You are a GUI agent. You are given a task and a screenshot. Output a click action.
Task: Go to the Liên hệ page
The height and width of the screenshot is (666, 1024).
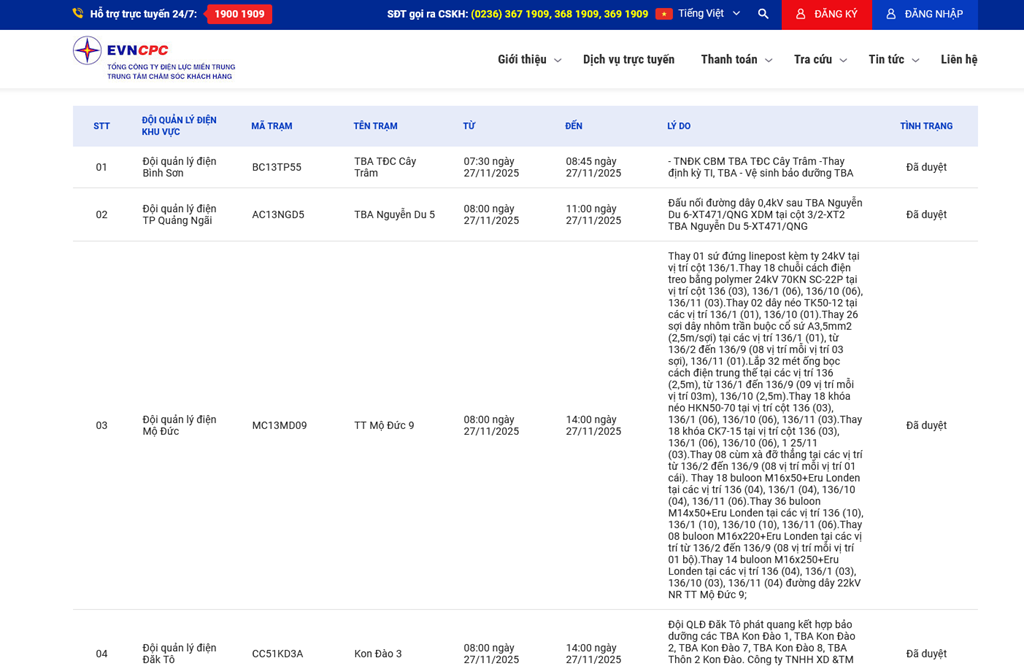tap(958, 60)
